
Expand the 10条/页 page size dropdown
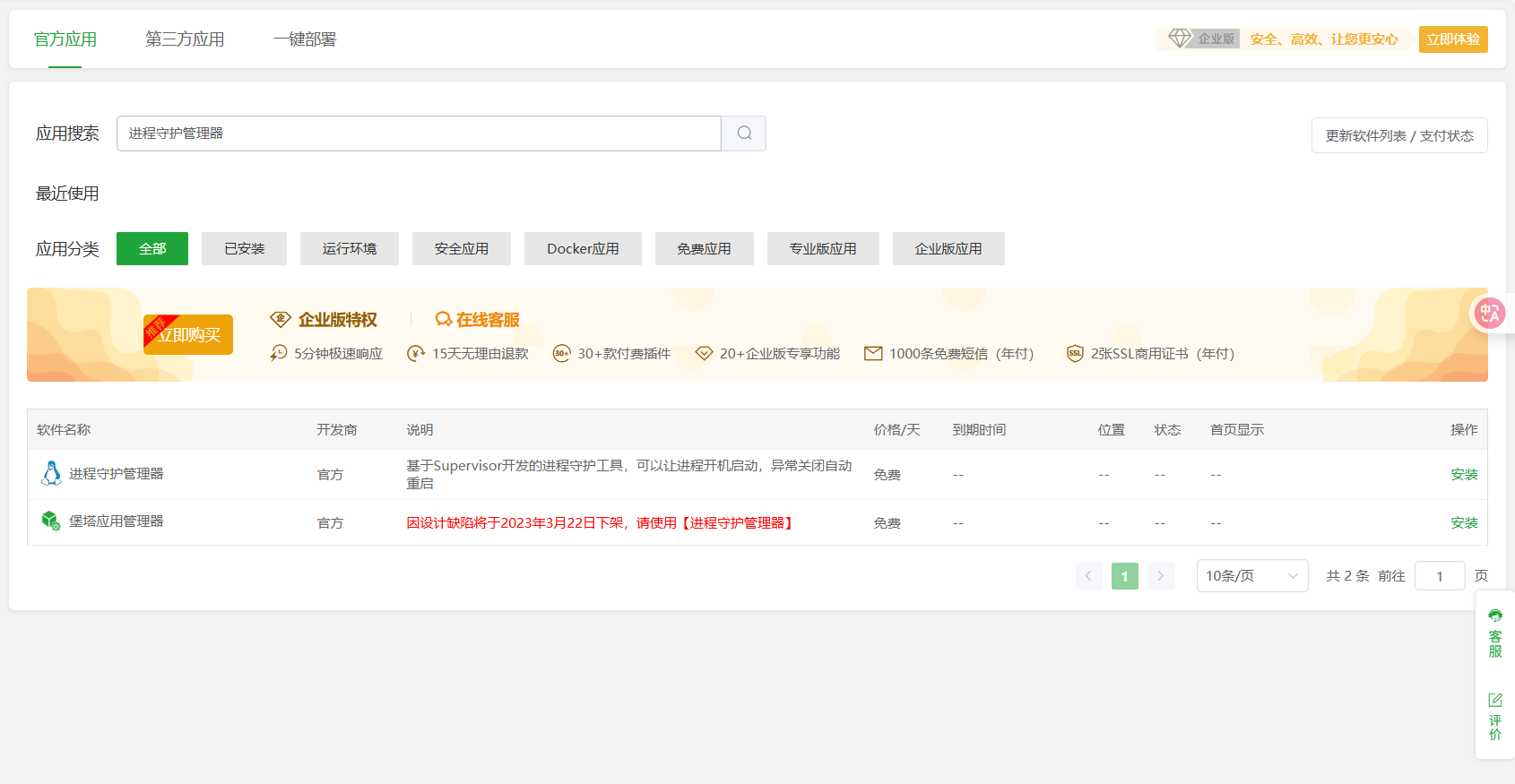pos(1251,576)
